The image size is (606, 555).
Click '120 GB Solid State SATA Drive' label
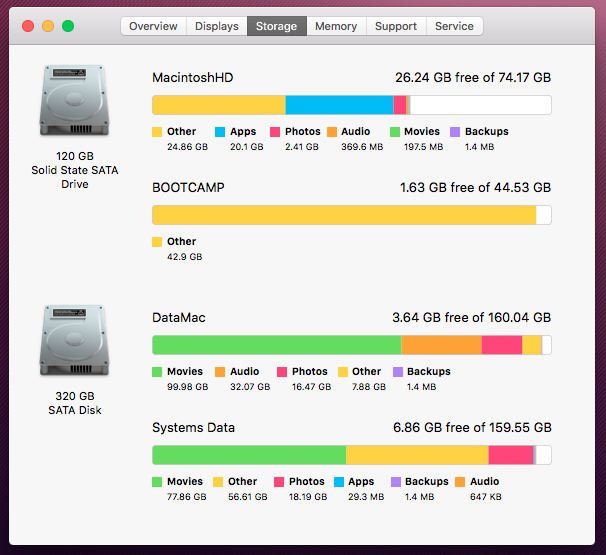[75, 170]
